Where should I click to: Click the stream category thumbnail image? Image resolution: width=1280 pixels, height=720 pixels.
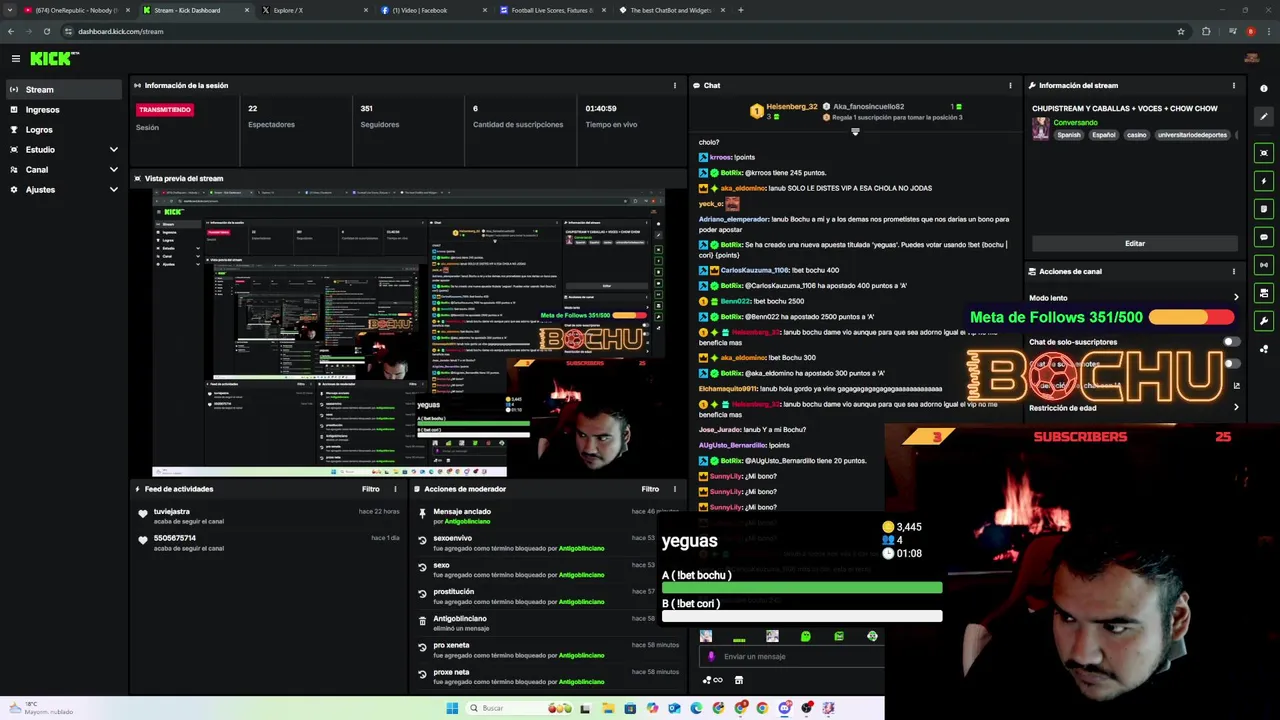pyautogui.click(x=1041, y=128)
